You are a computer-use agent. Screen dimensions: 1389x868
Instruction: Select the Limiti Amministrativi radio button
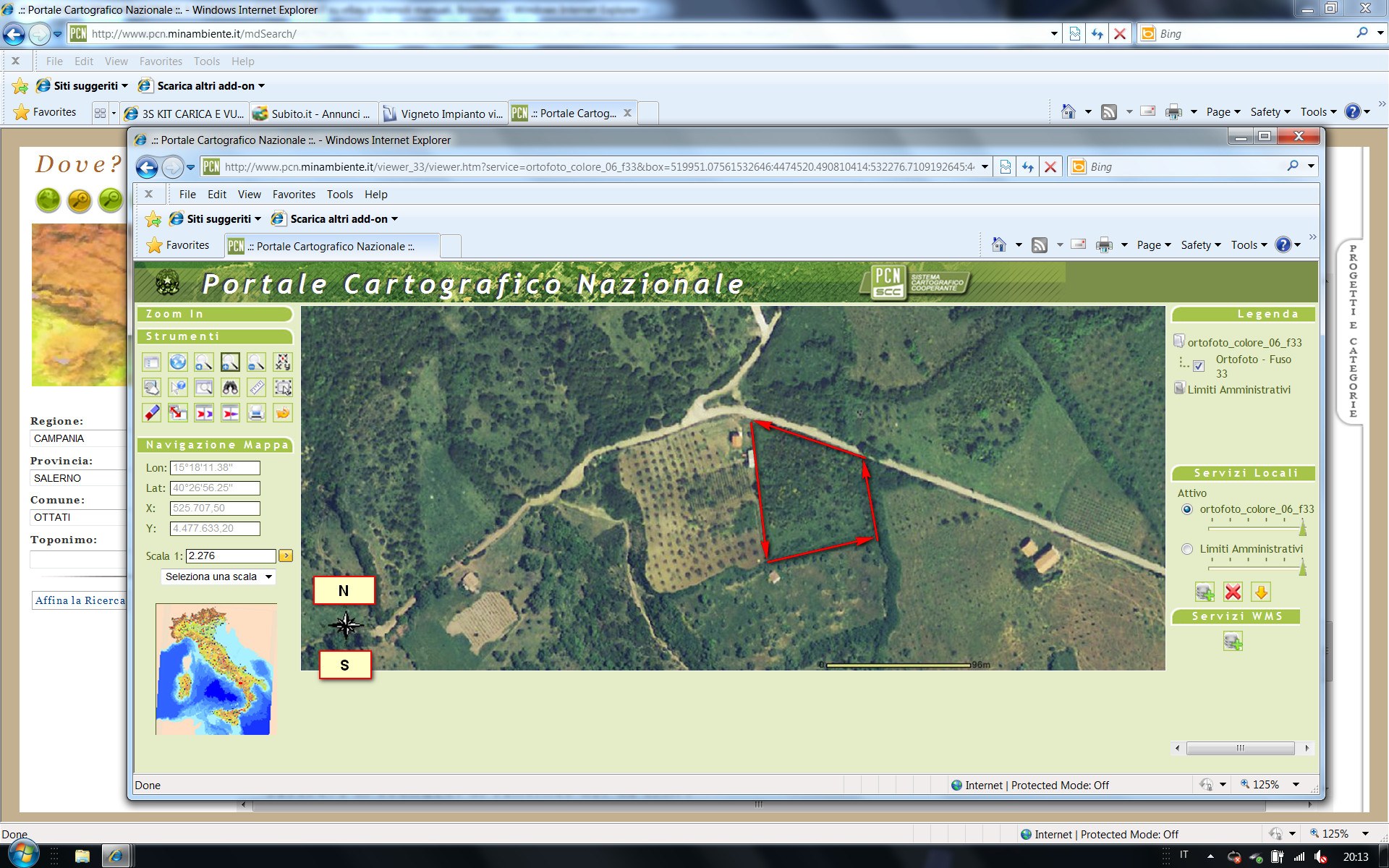pos(1187,549)
